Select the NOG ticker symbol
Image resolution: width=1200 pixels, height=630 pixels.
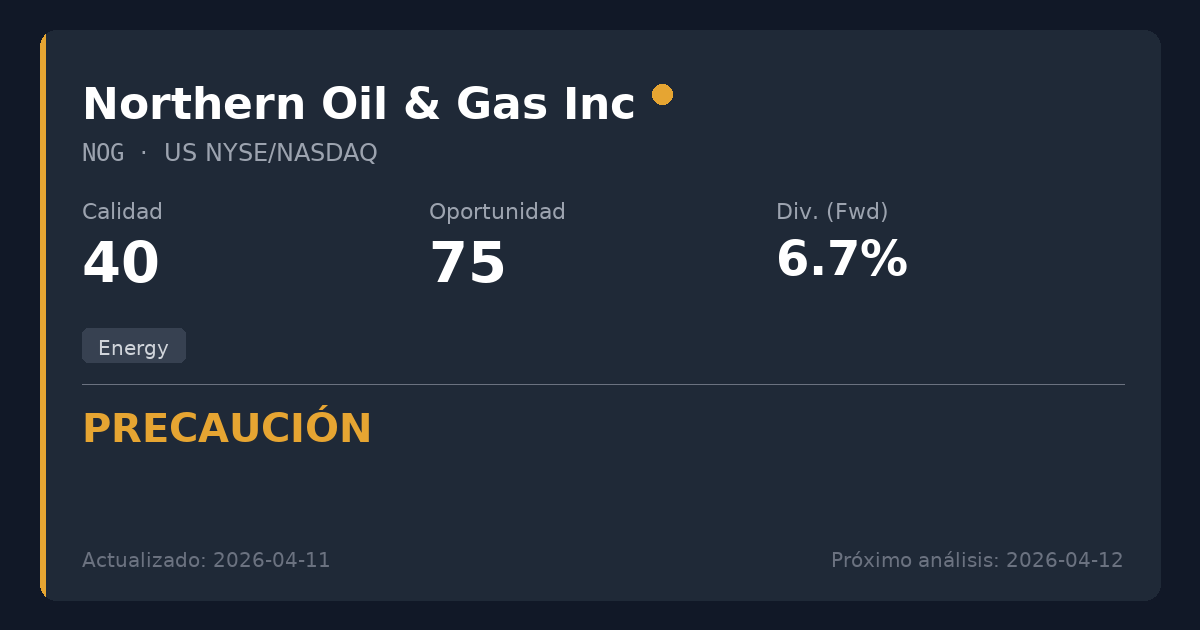click(x=103, y=153)
